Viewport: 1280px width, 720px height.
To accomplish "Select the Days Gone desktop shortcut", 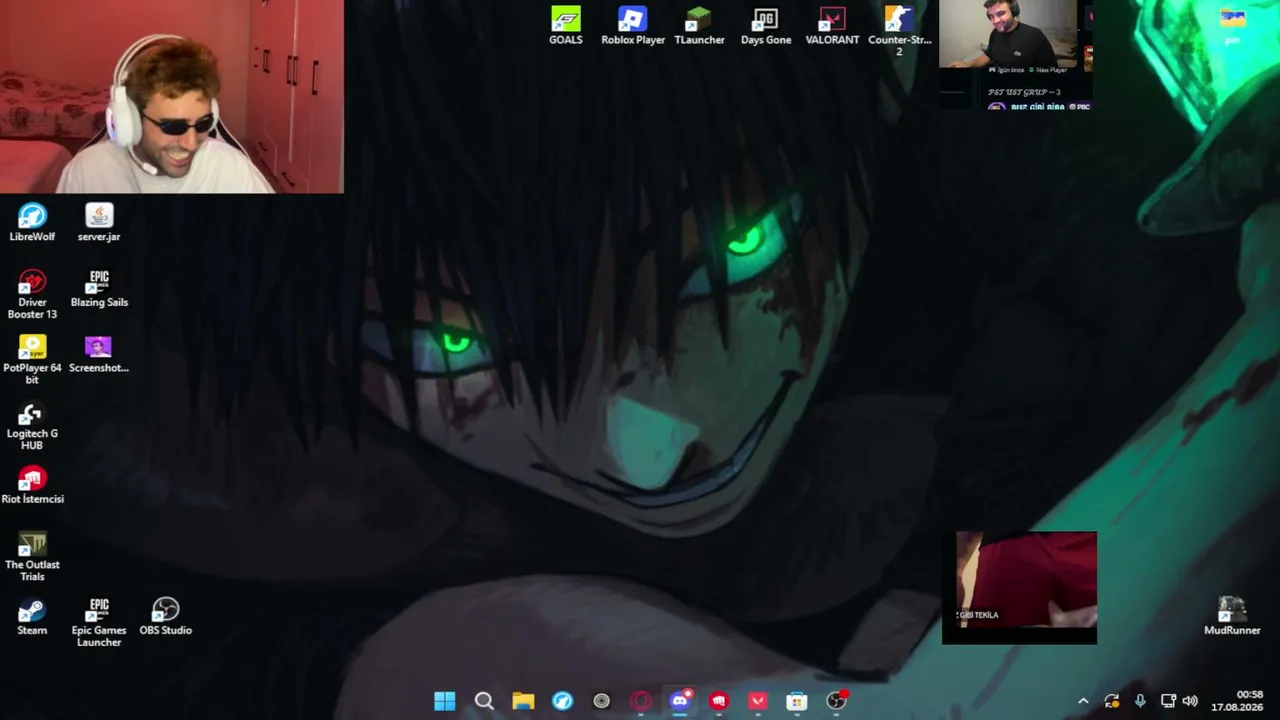I will coord(766,26).
